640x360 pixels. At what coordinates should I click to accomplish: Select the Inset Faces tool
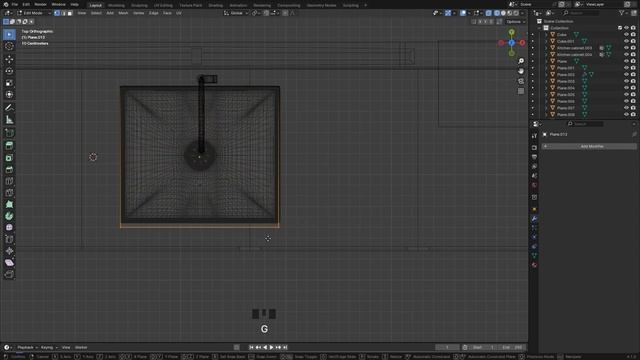(x=9, y=158)
